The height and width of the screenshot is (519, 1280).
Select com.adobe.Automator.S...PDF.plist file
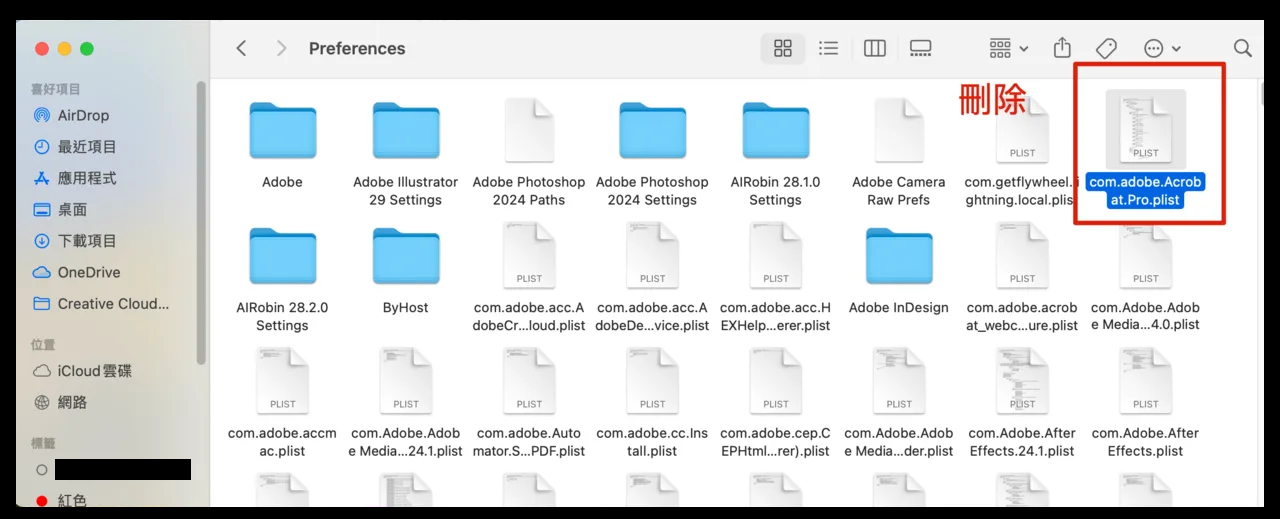(529, 381)
